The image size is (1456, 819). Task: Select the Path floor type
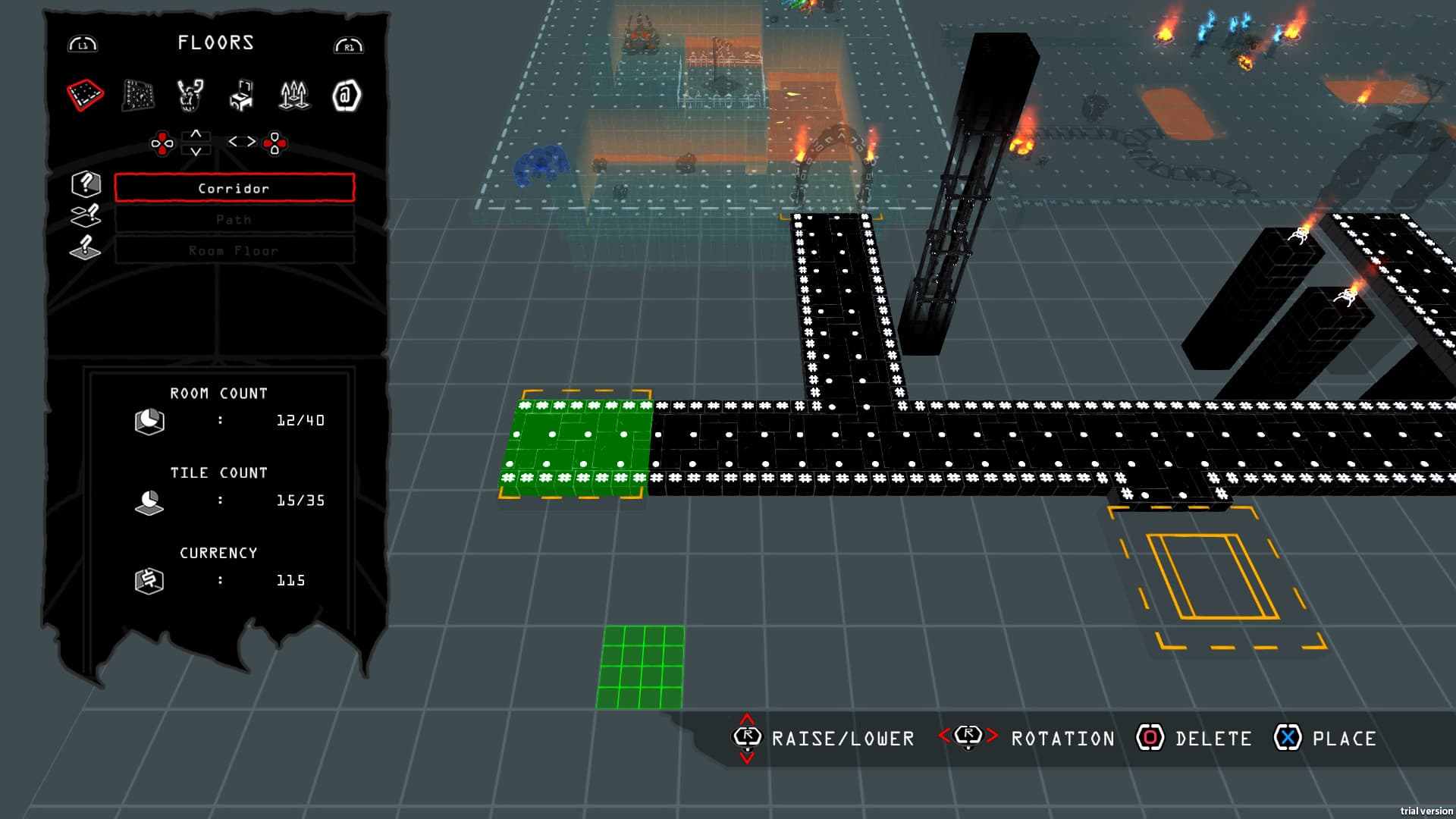[x=233, y=219]
